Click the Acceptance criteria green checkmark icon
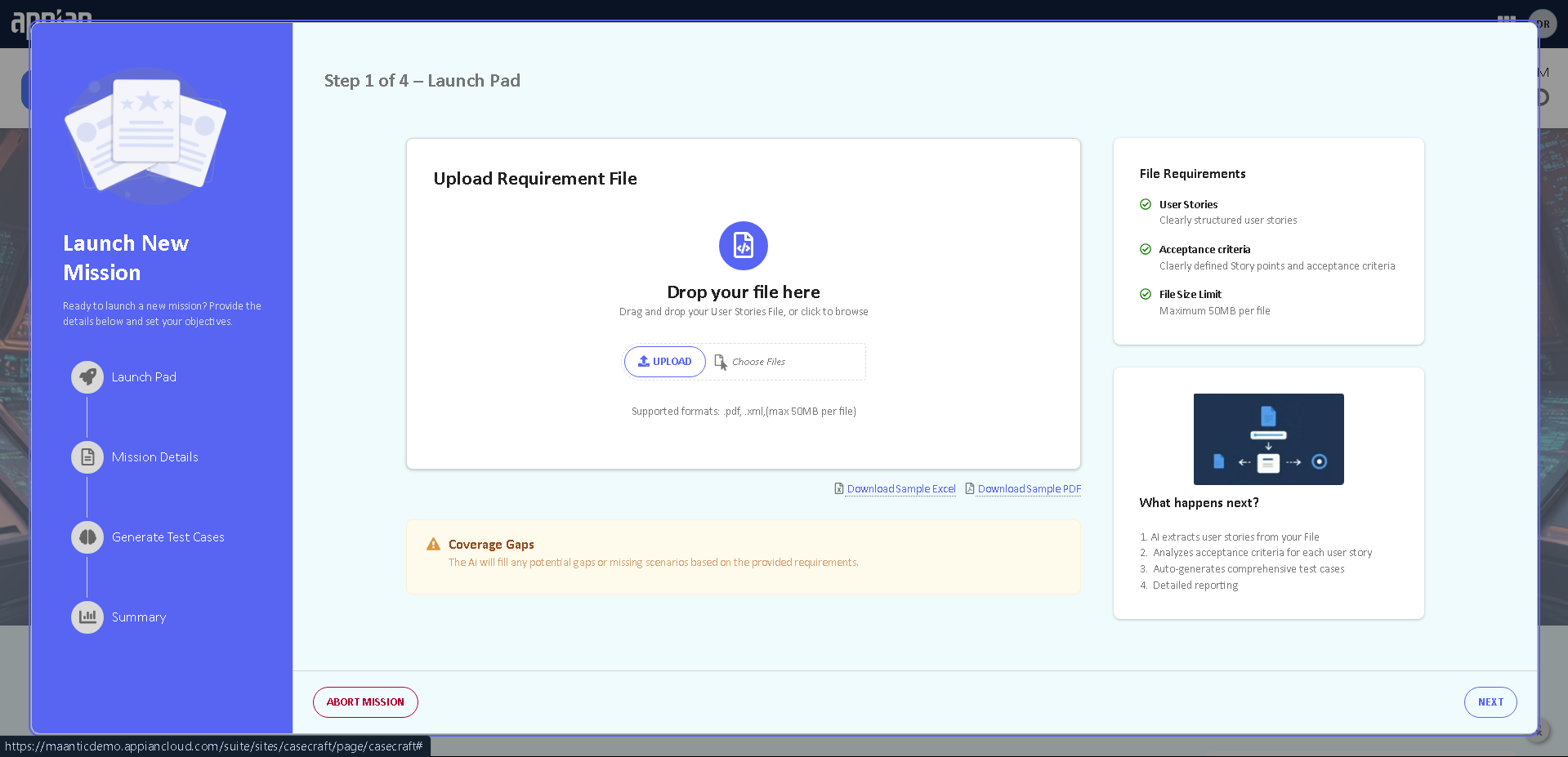Screen dimensions: 1568x757 tap(1146, 250)
